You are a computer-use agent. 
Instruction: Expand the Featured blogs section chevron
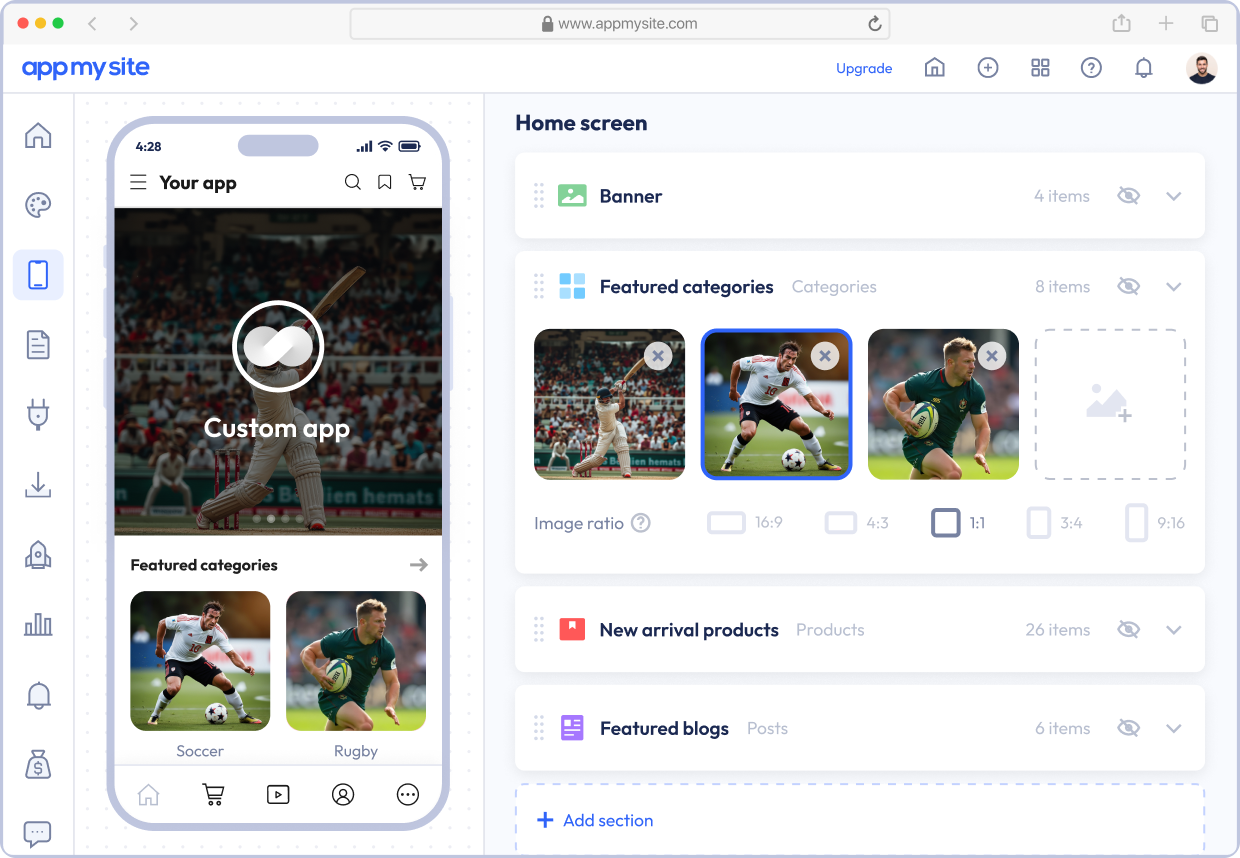1174,729
